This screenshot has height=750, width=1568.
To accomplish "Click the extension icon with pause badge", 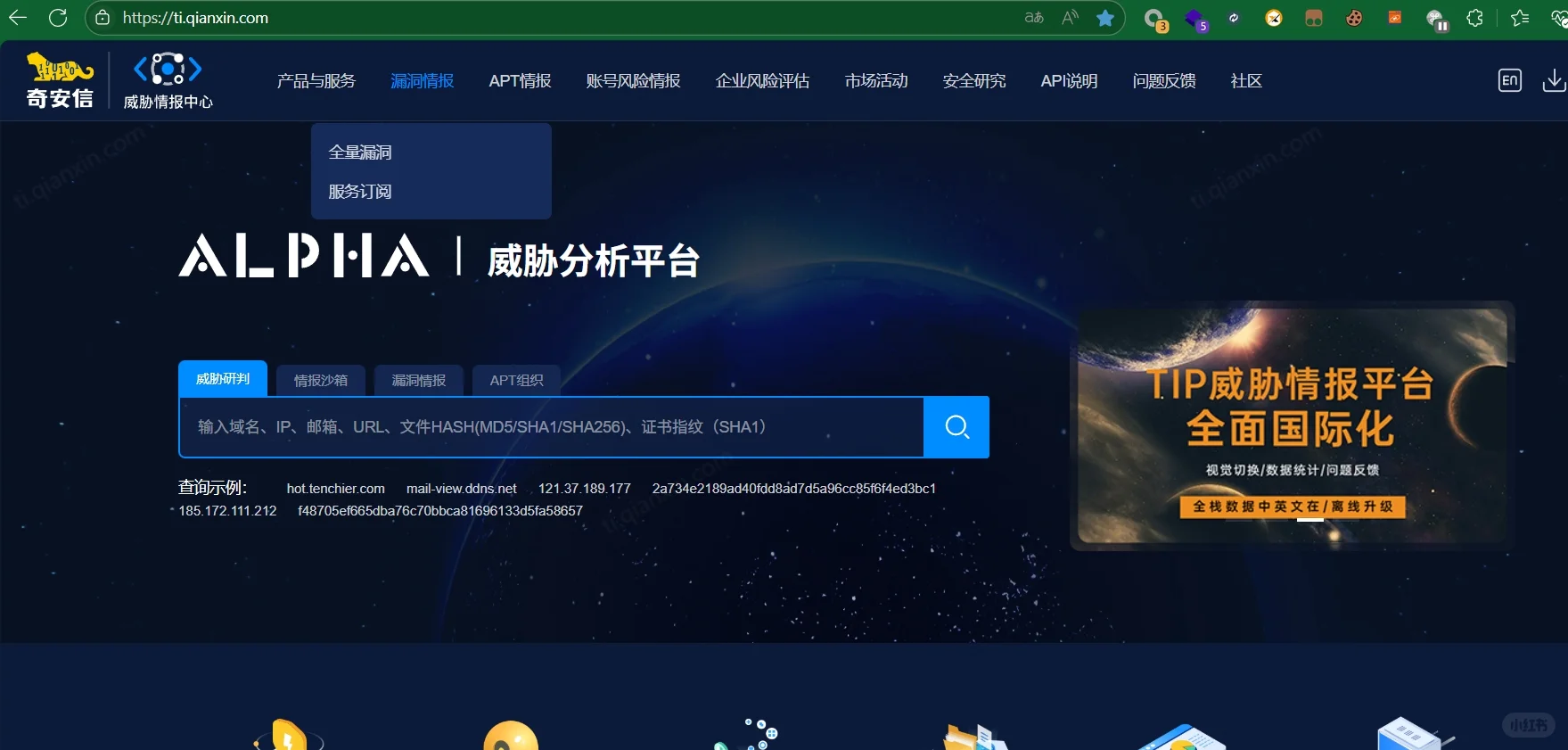I will [x=1437, y=20].
